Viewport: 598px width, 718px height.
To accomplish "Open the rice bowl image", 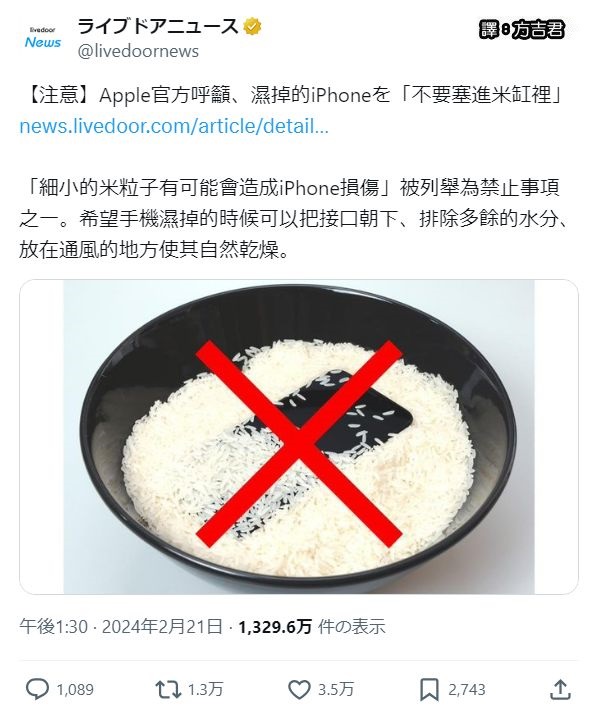I will [299, 437].
